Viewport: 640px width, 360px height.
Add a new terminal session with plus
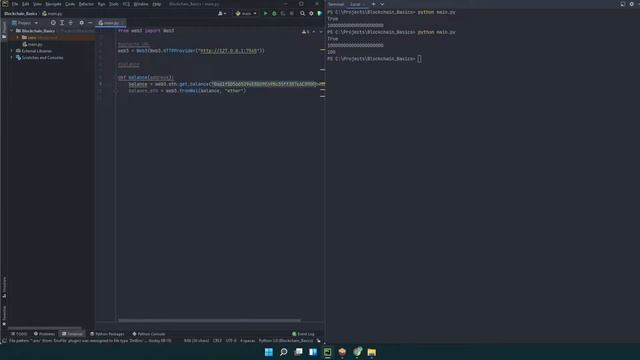point(373,4)
